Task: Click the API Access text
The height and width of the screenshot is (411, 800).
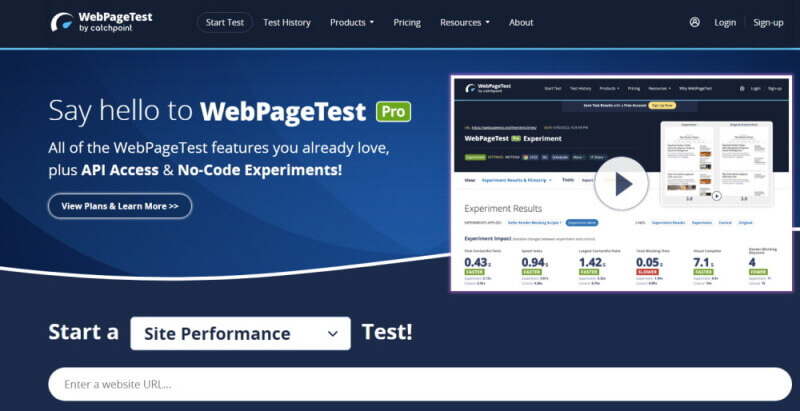Action: point(120,170)
